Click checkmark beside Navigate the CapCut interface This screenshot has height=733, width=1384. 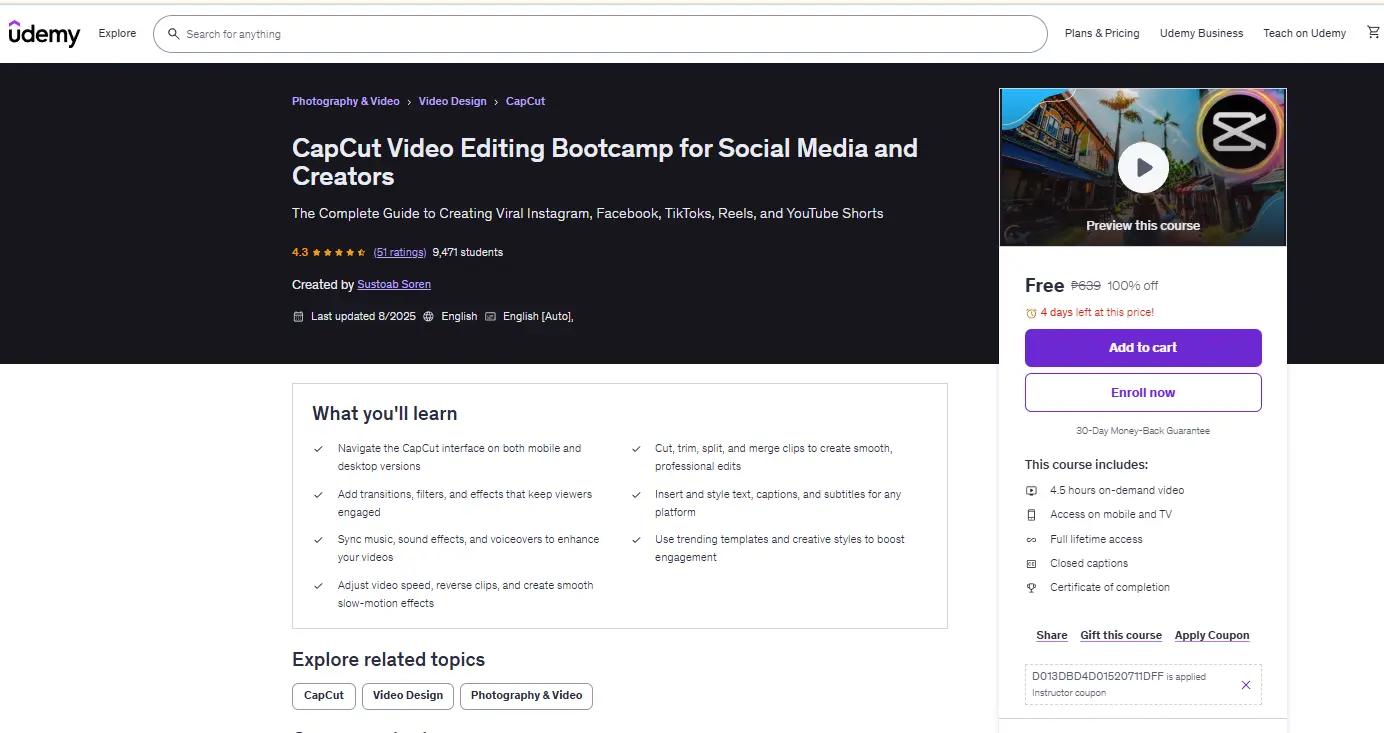coord(318,449)
